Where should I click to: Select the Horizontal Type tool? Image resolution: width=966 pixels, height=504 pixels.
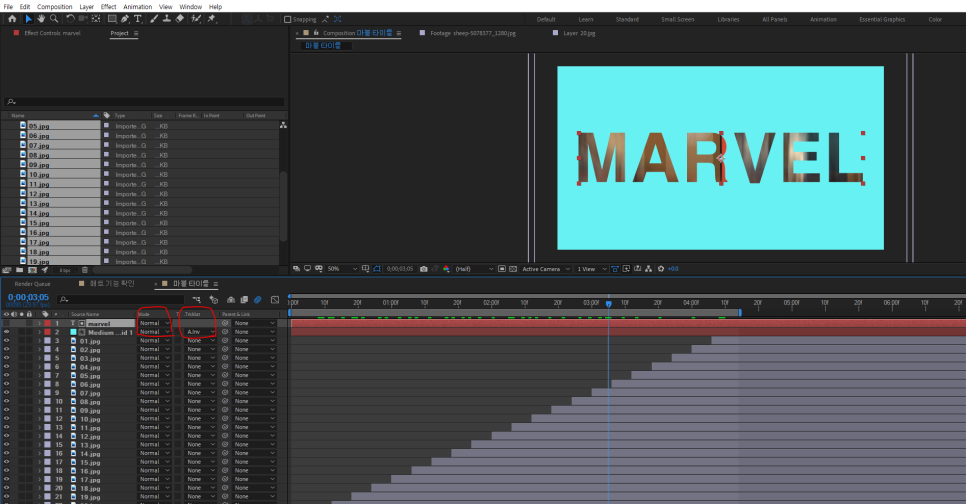pyautogui.click(x=137, y=19)
